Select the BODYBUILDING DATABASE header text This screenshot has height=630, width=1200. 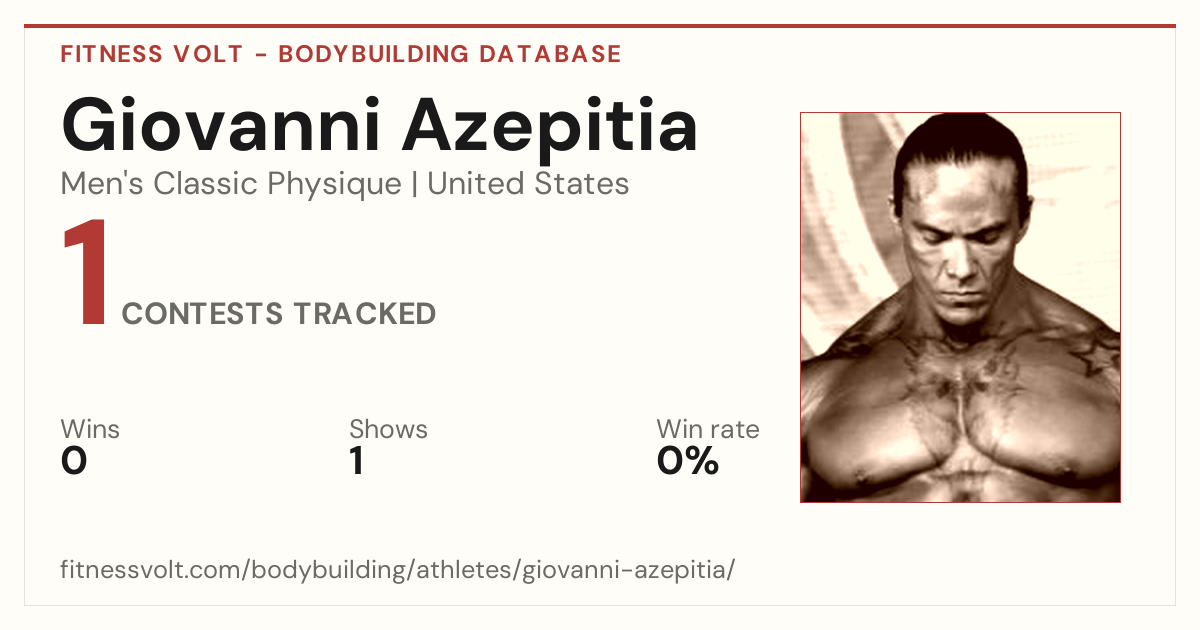[450, 54]
